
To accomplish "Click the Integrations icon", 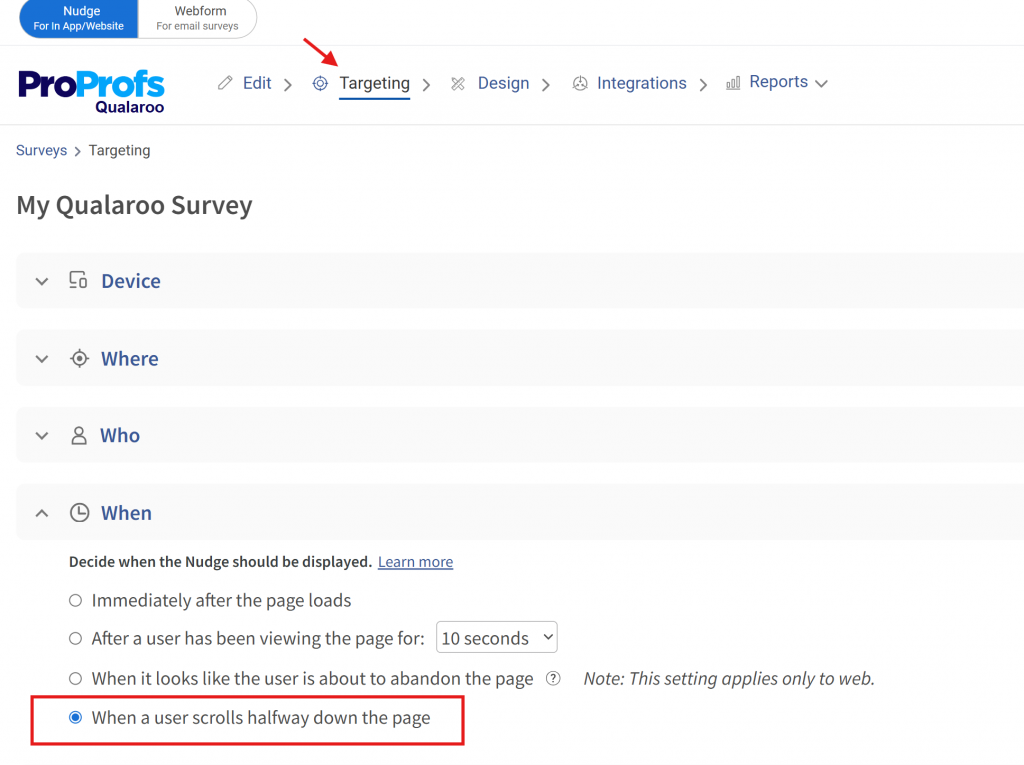I will click(579, 84).
